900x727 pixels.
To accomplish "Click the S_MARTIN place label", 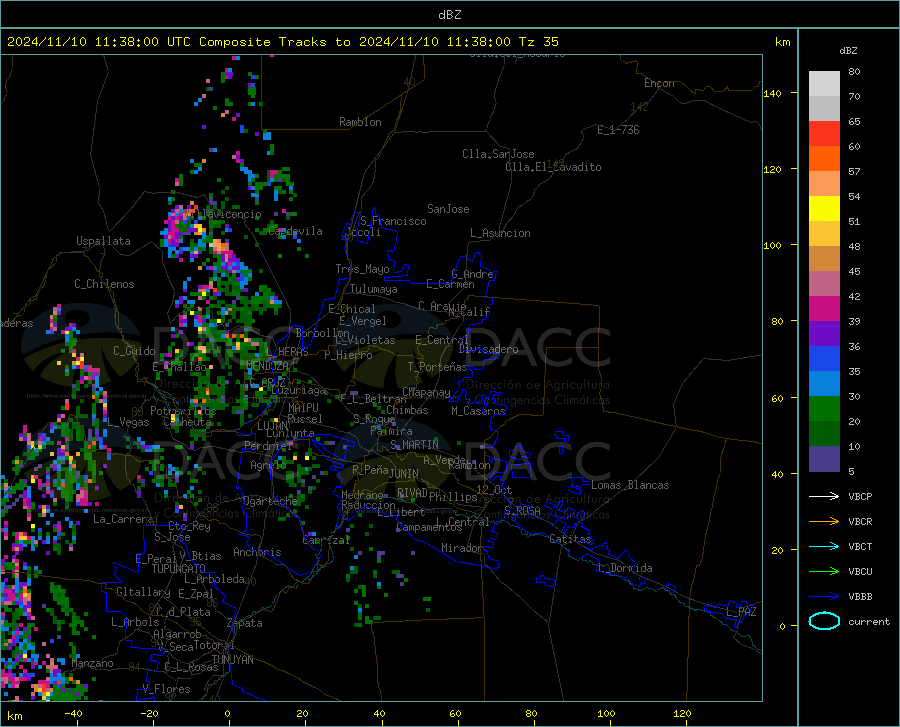I will coord(414,445).
